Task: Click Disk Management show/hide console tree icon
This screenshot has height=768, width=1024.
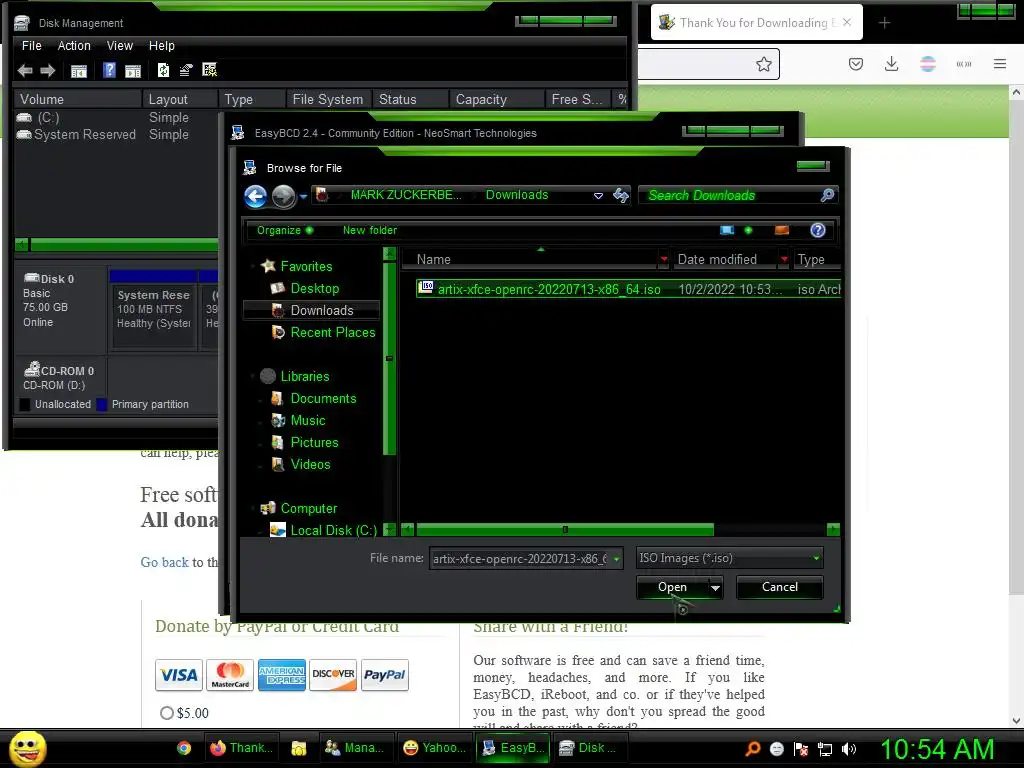Action: tap(79, 71)
